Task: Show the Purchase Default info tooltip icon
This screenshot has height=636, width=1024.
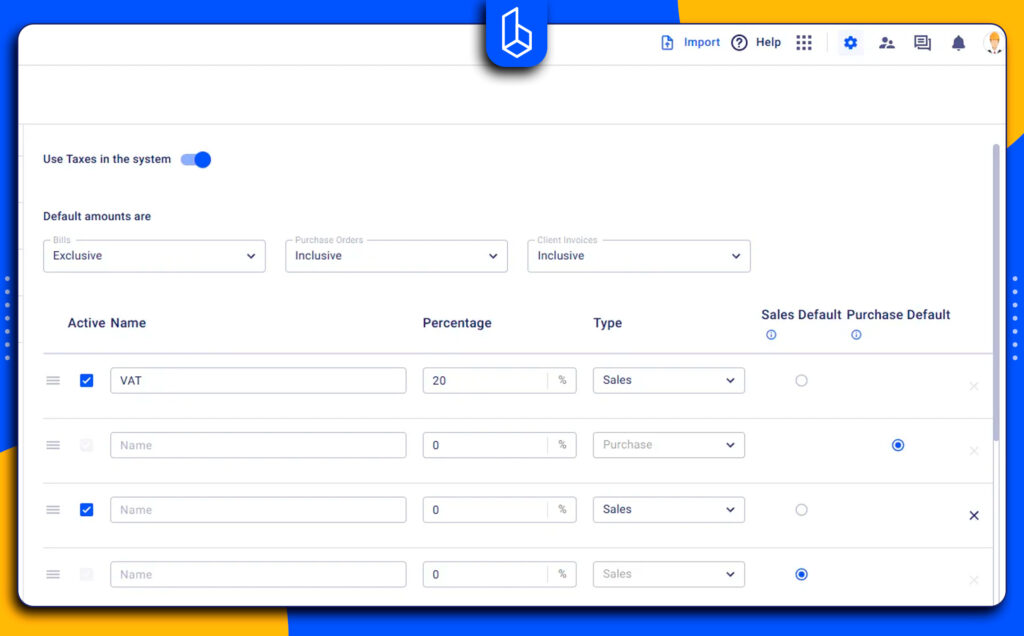Action: [856, 335]
